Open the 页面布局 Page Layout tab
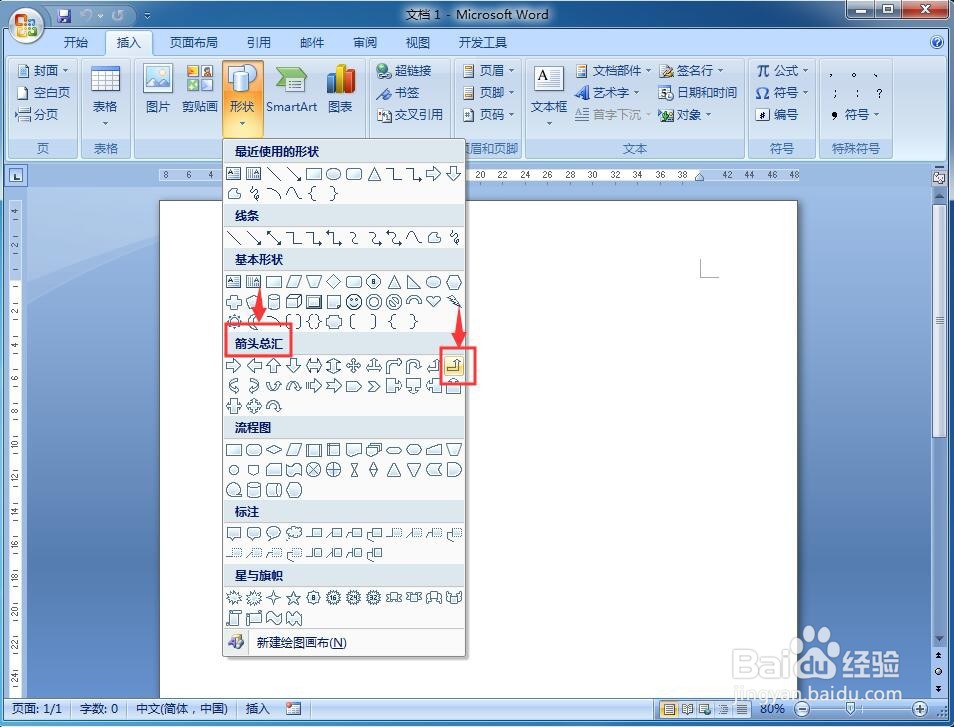954x727 pixels. tap(193, 43)
